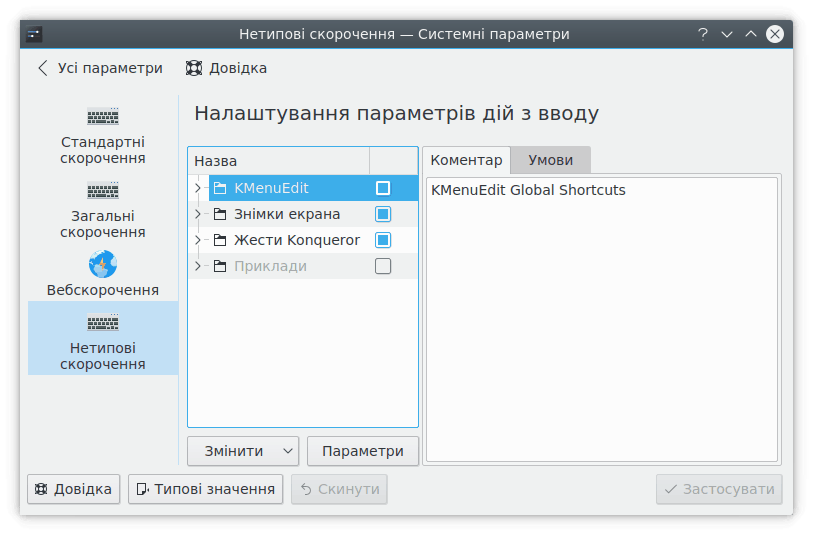
Task: Select the Нетипові скорочення keyboard icon
Action: (x=103, y=323)
